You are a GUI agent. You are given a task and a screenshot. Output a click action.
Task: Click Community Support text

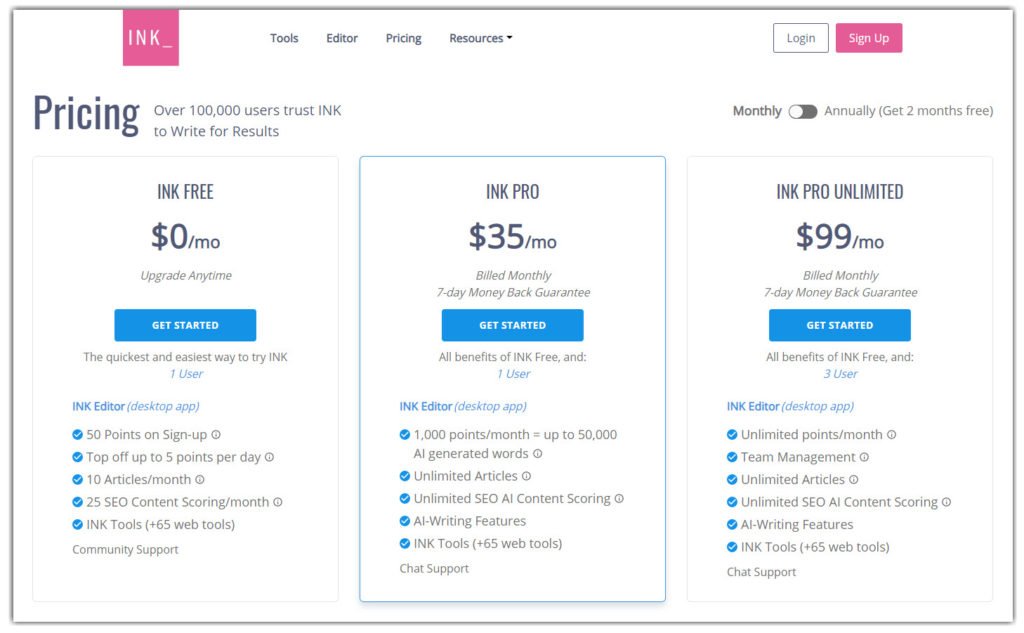125,549
